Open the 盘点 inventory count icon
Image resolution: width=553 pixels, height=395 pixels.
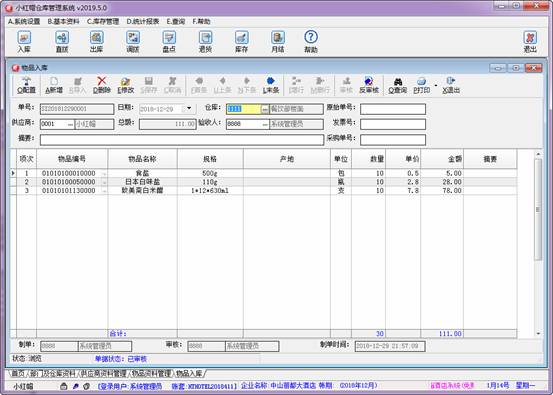pyautogui.click(x=169, y=42)
